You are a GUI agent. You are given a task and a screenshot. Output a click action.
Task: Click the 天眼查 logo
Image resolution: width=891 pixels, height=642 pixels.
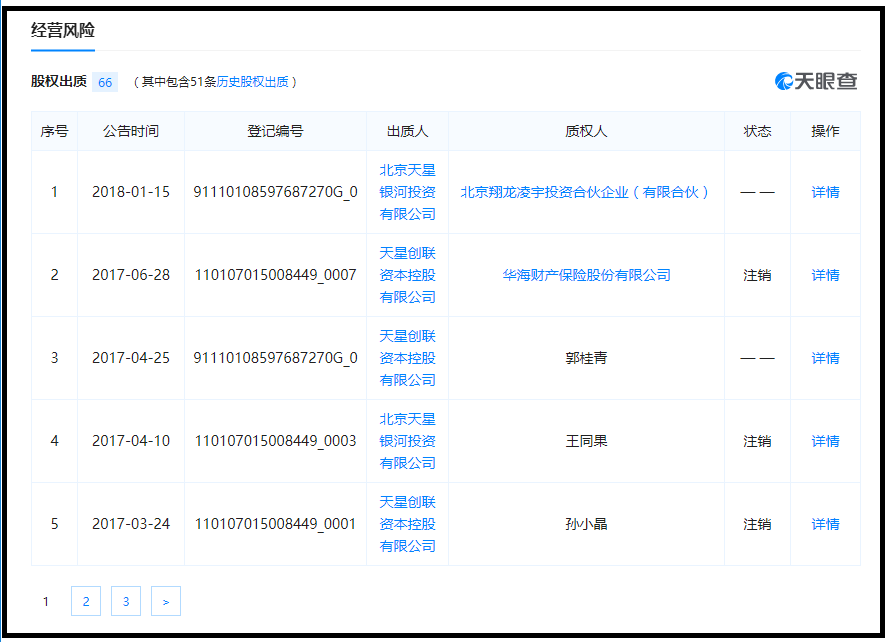(x=816, y=81)
